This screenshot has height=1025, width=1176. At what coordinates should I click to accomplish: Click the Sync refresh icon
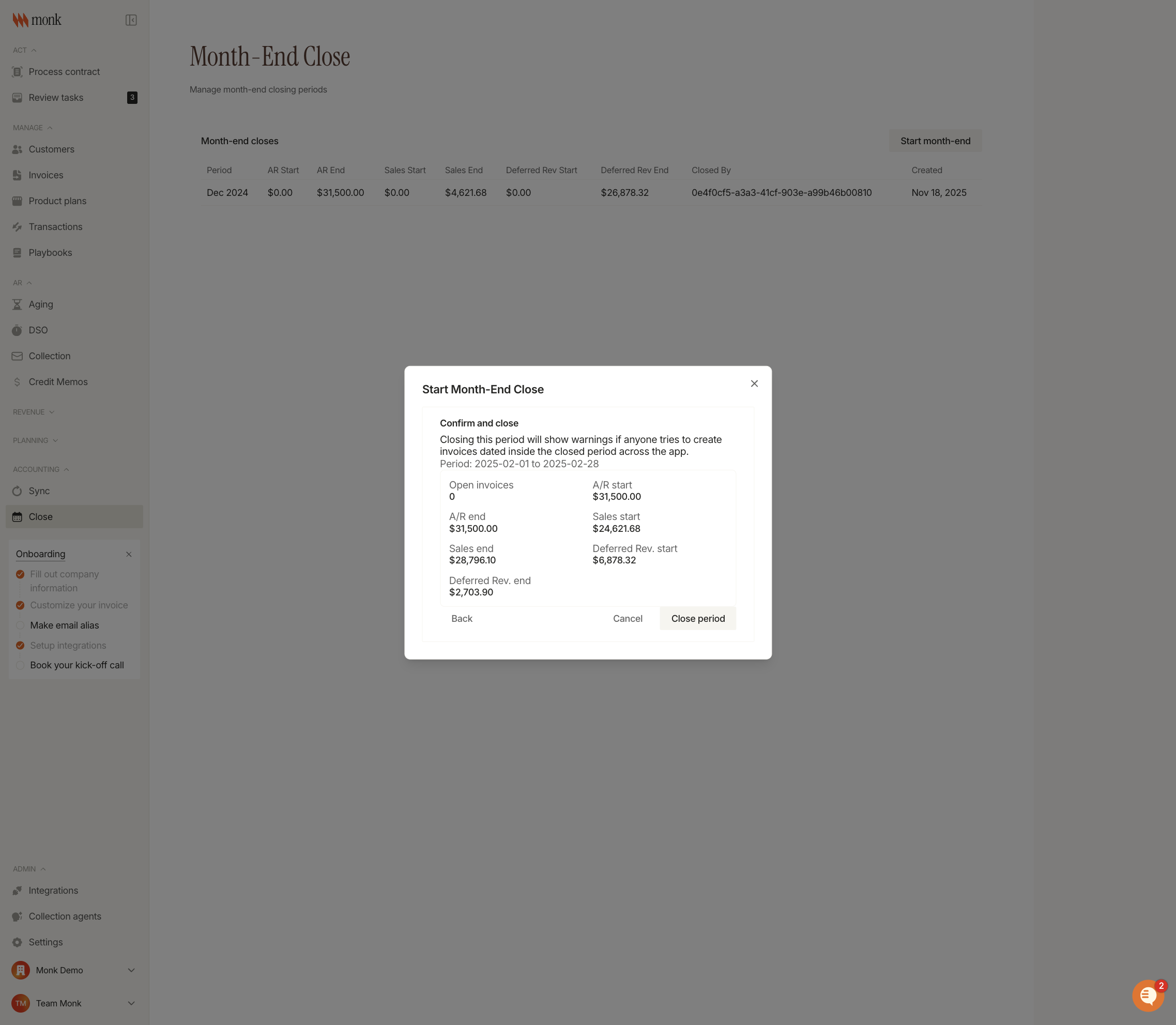pyautogui.click(x=17, y=491)
